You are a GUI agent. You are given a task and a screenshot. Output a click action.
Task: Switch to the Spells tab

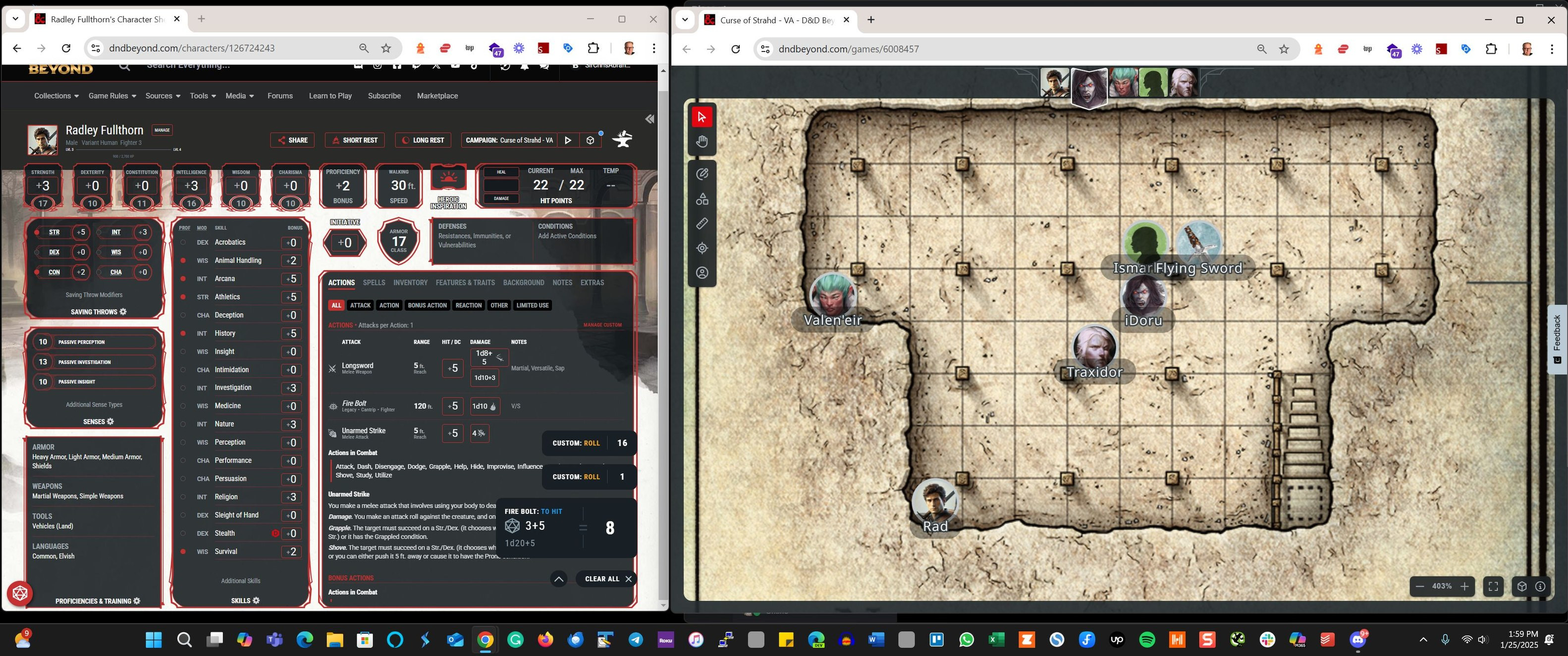(374, 282)
